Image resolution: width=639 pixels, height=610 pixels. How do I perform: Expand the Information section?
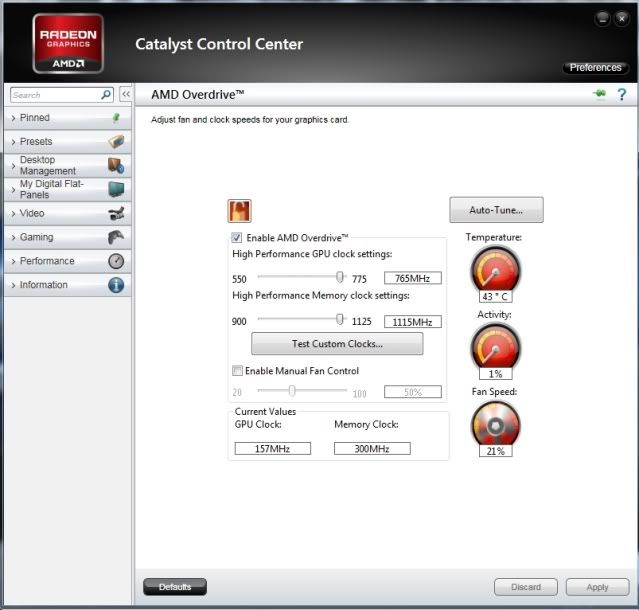coord(67,285)
